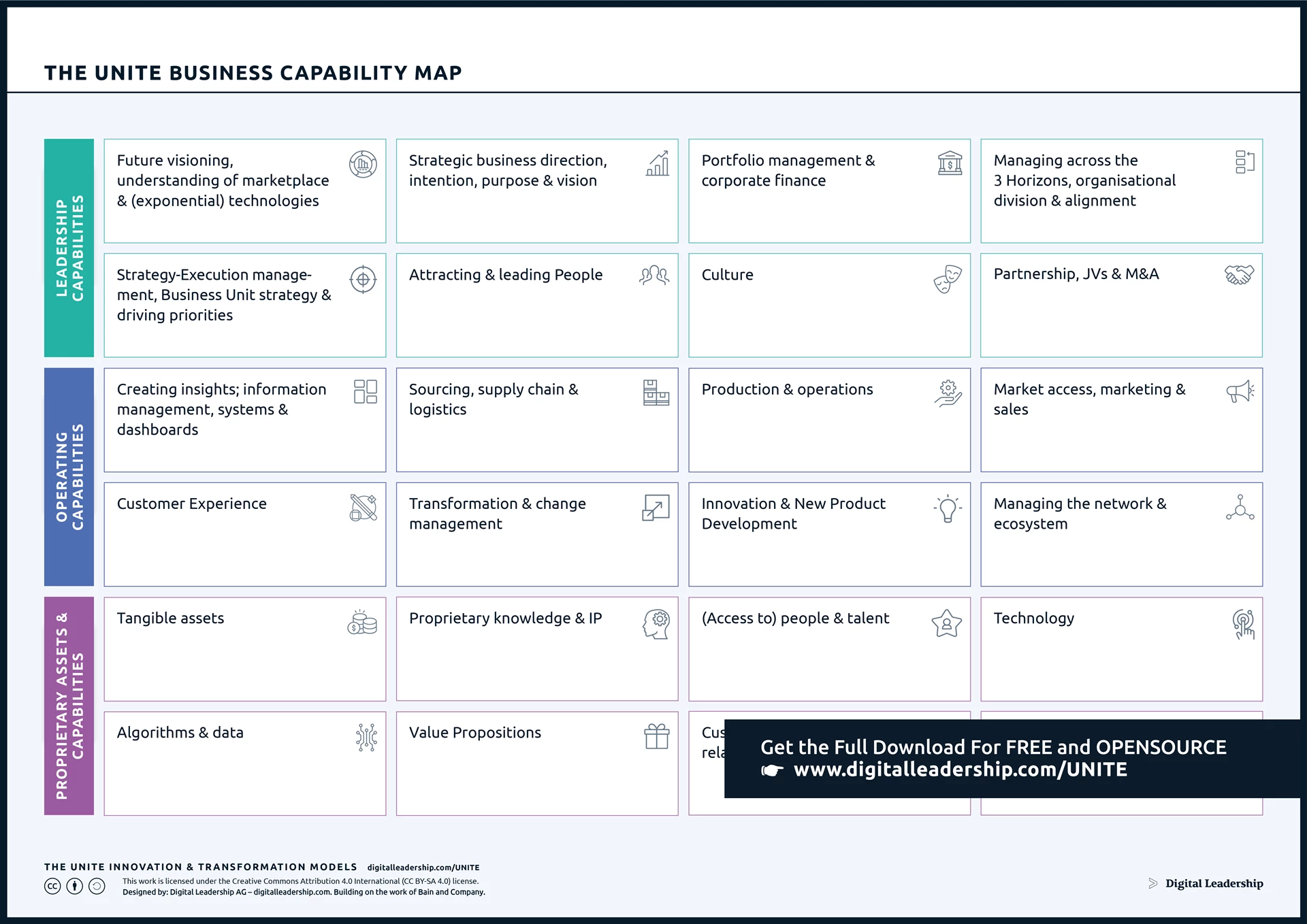Select the Leadership Capabilities teal label
Screen dimensions: 1307x924
point(69,248)
